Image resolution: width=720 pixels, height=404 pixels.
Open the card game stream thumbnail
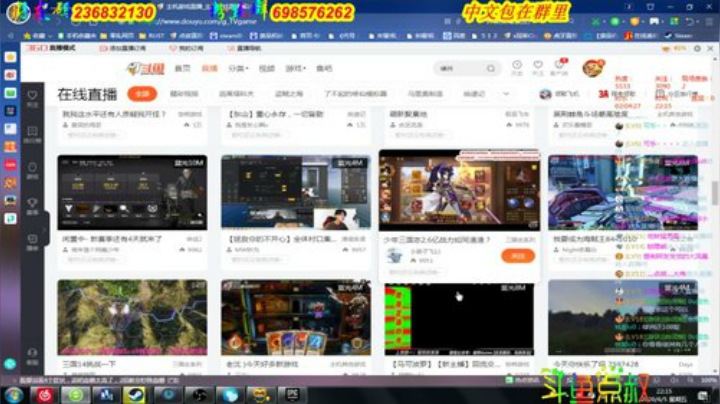(296, 317)
